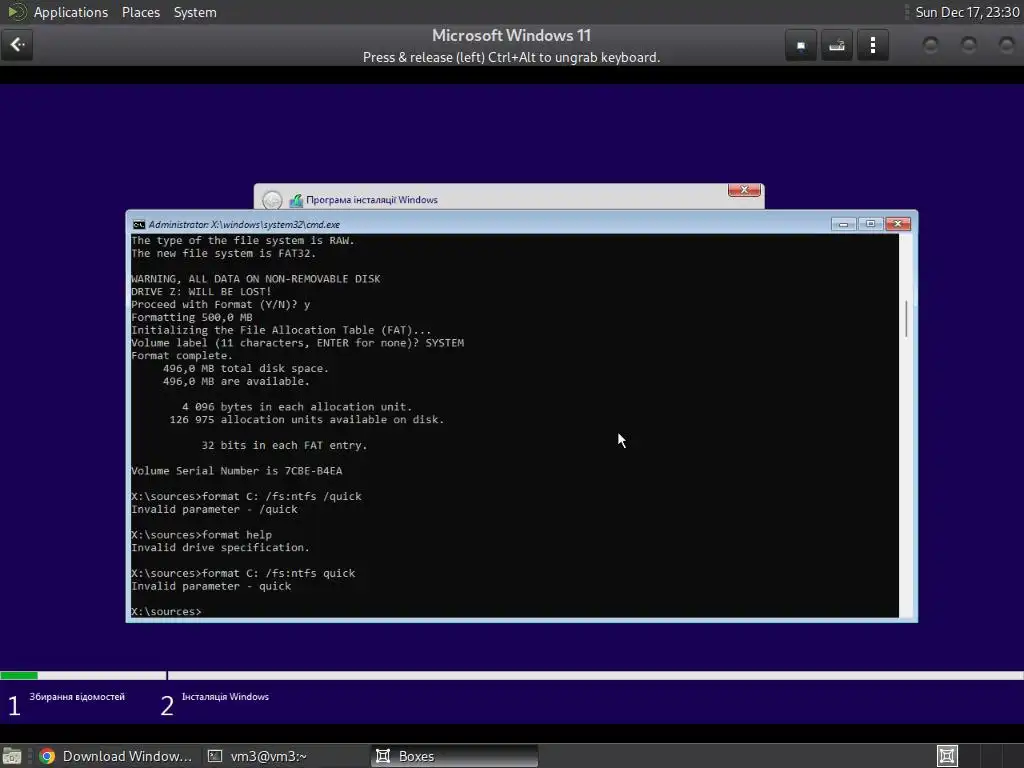Click the Boxes stop/fullscreen square button
This screenshot has height=768, width=1024.
point(801,45)
